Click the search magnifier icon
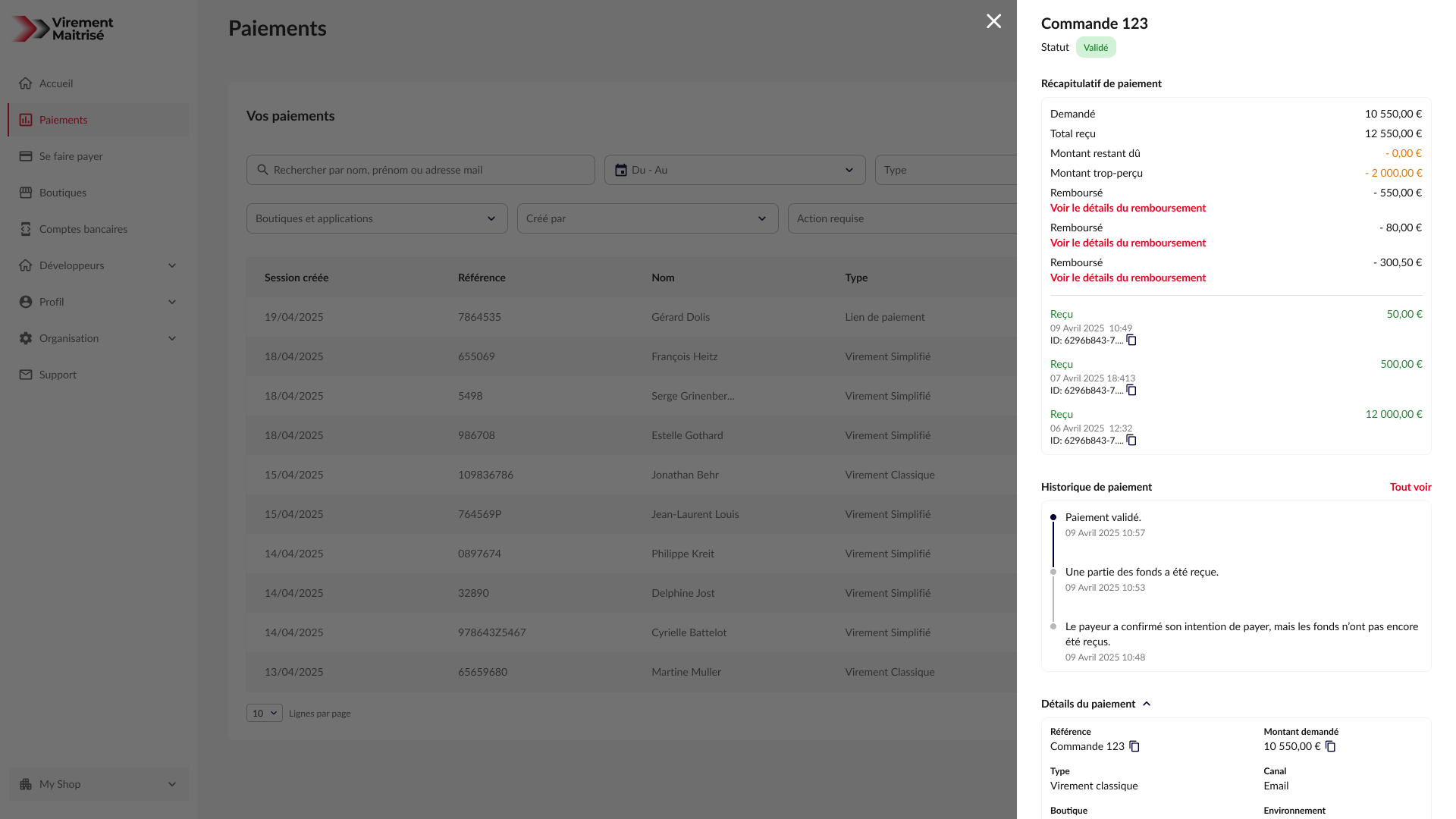1456x819 pixels. (x=262, y=170)
